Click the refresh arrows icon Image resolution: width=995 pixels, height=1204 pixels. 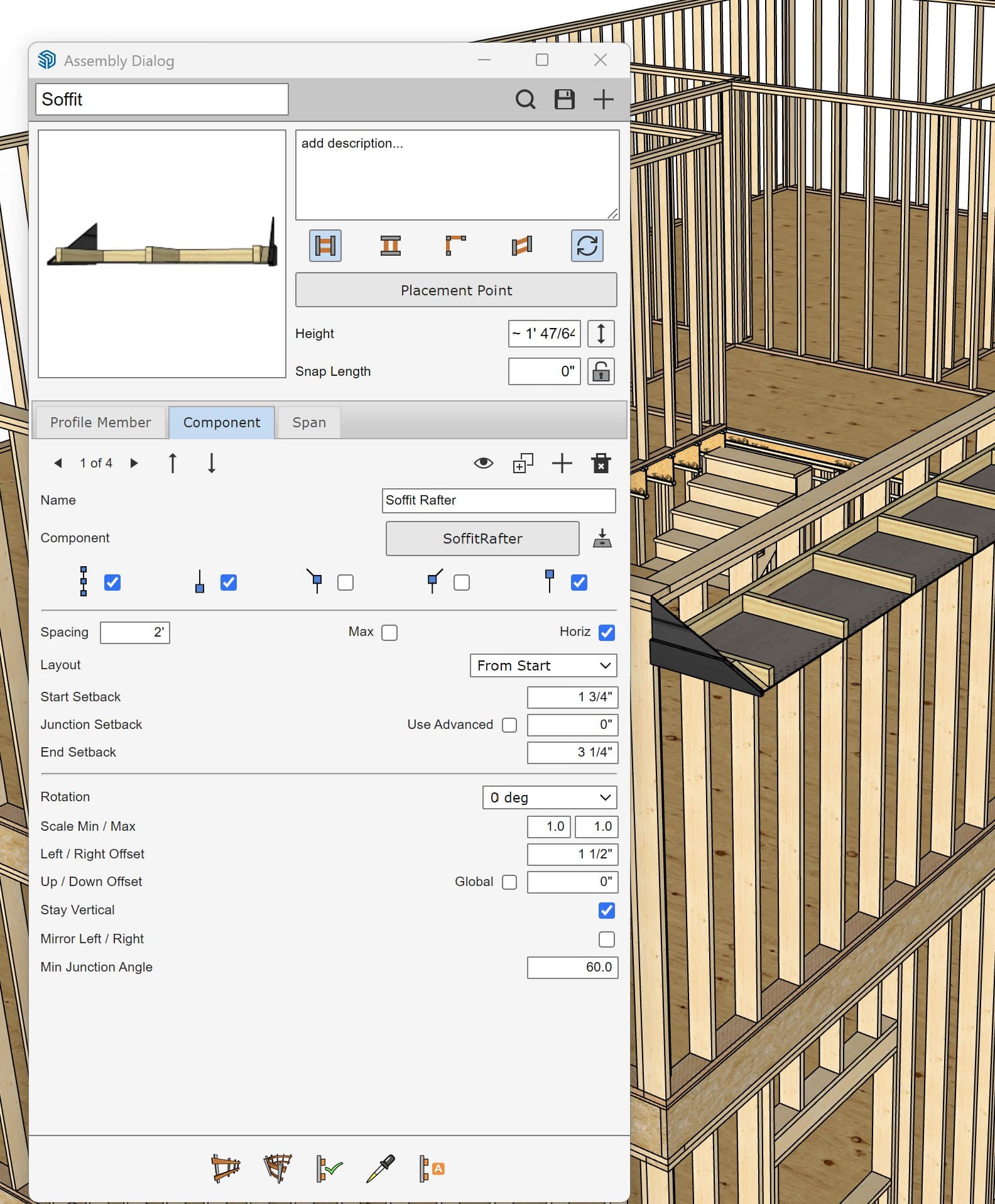[x=587, y=246]
